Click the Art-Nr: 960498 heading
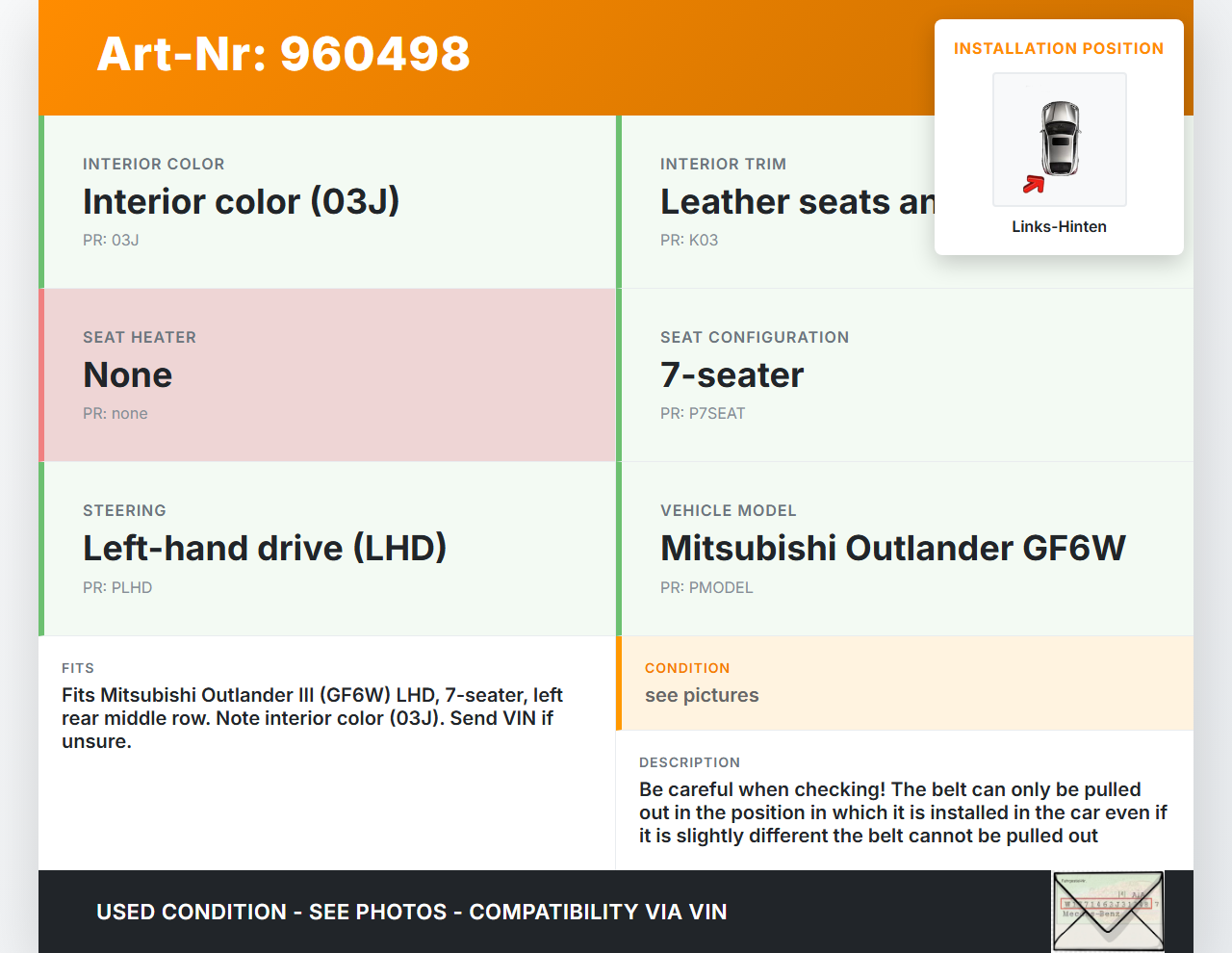Image resolution: width=1232 pixels, height=953 pixels. [284, 54]
